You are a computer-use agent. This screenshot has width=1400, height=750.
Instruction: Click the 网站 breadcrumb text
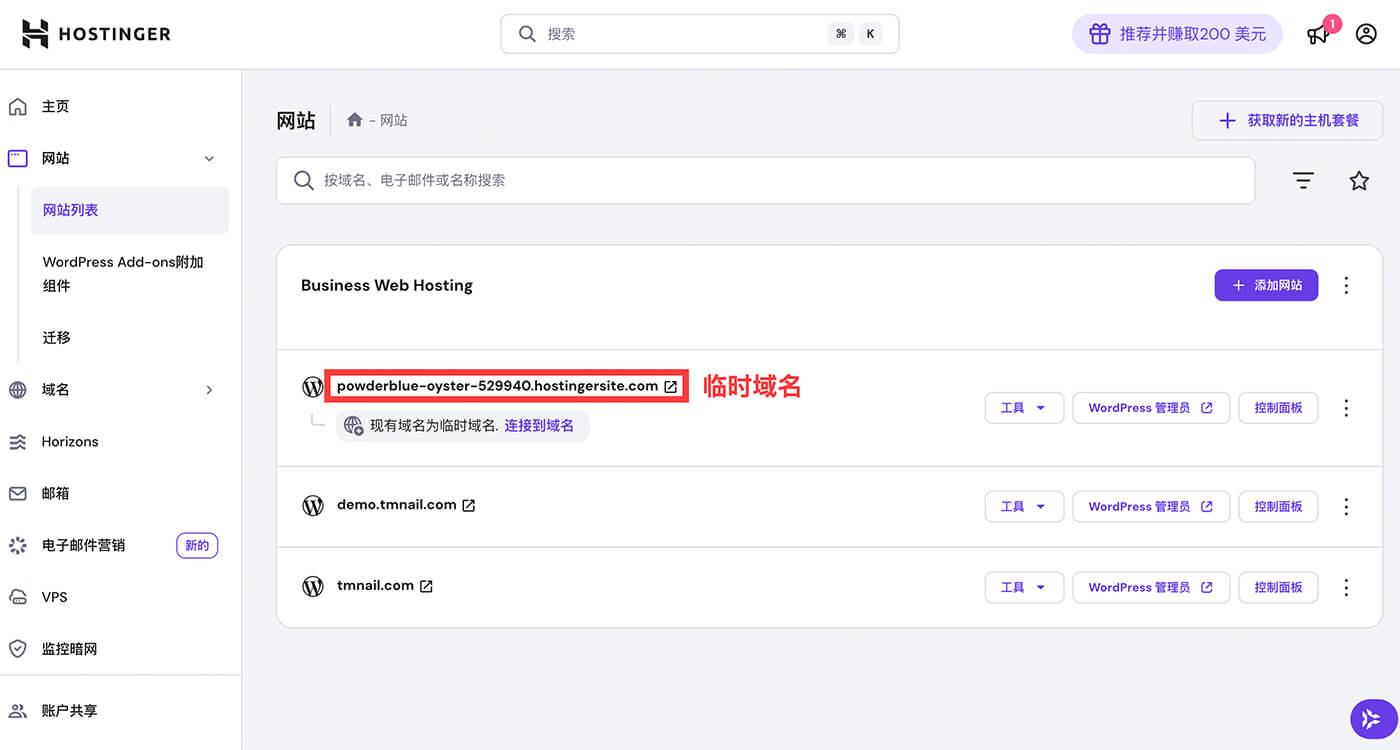394,120
